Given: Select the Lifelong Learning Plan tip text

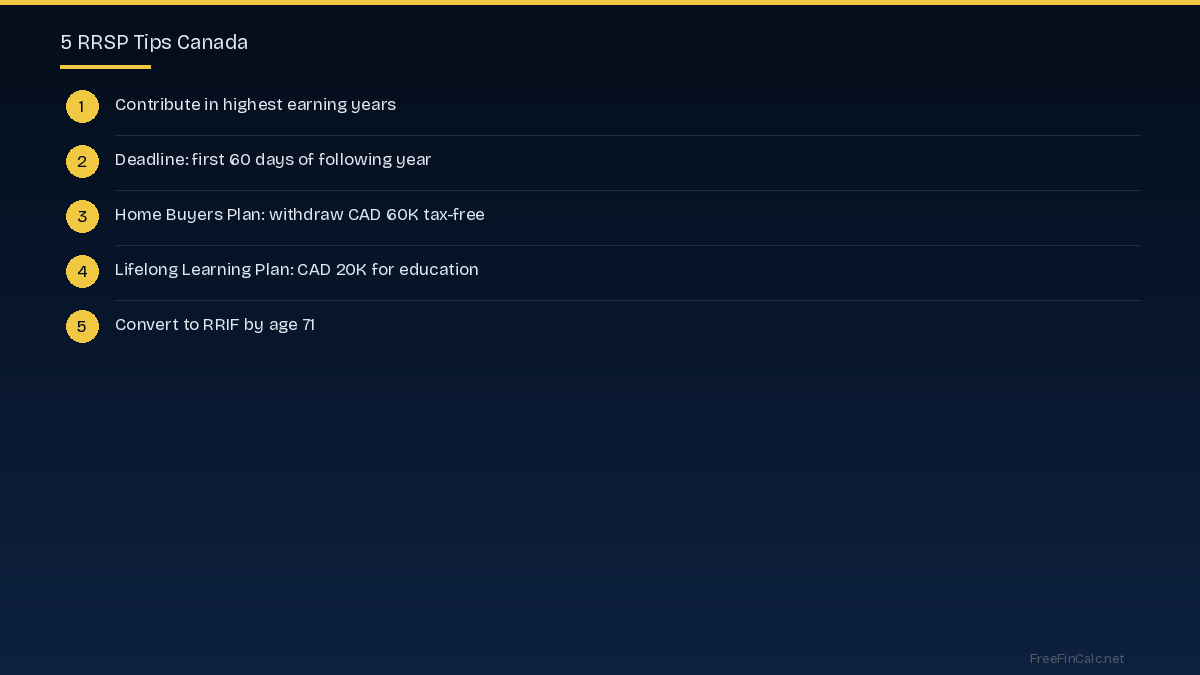Looking at the screenshot, I should tap(297, 270).
